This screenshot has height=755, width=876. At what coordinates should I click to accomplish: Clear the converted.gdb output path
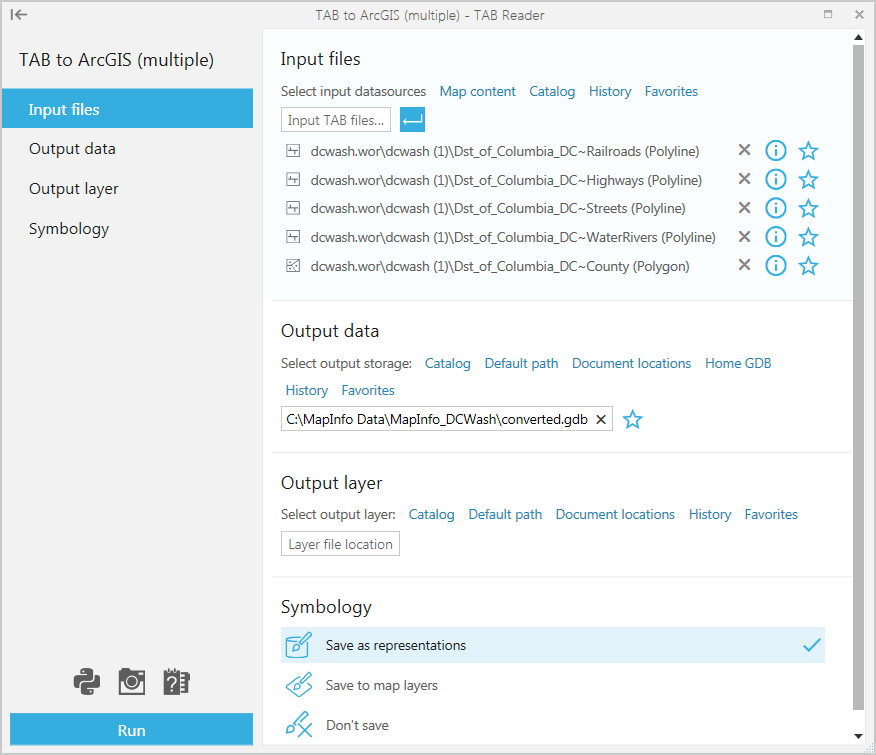point(601,420)
